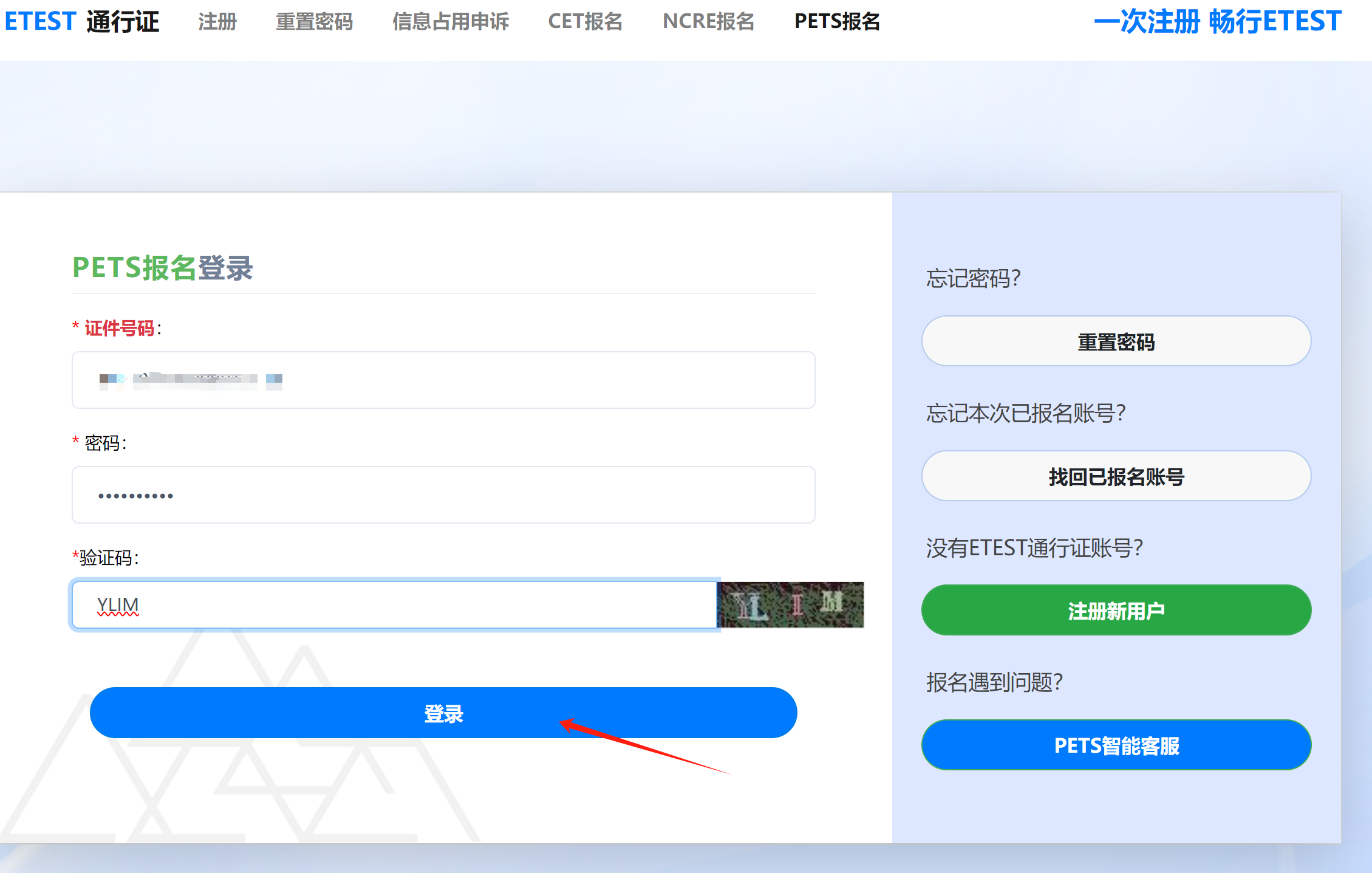Click the blue 登录 login button
The width and height of the screenshot is (1372, 873).
tap(443, 713)
